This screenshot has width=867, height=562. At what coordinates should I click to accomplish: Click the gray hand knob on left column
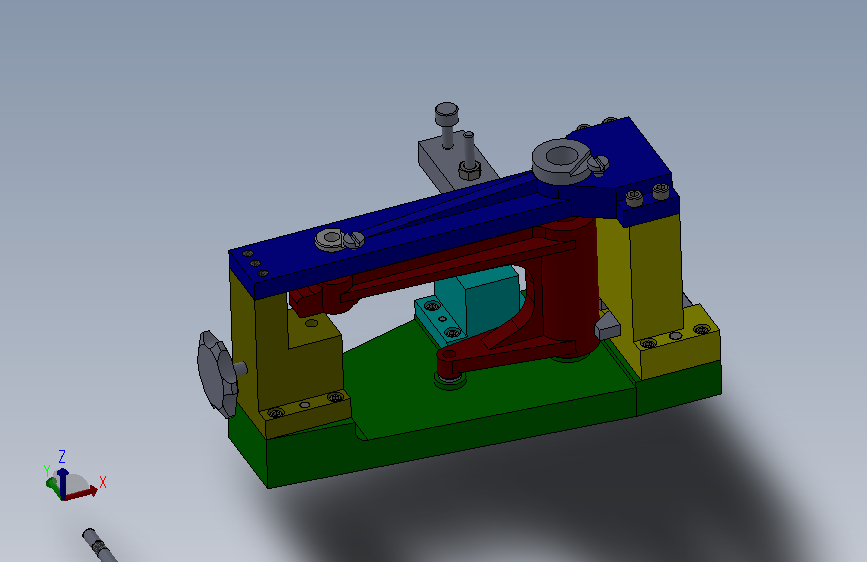(x=217, y=374)
